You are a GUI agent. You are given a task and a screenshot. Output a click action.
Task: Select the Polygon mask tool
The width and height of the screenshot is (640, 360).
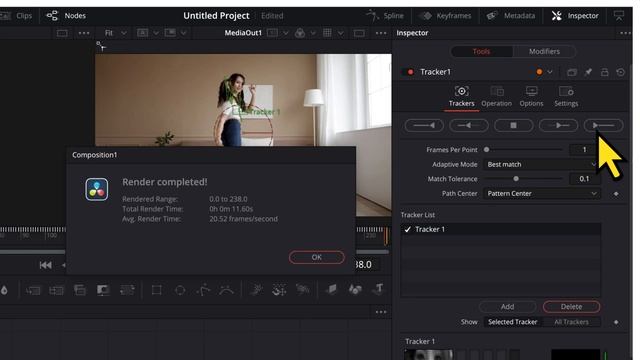[x=203, y=290]
